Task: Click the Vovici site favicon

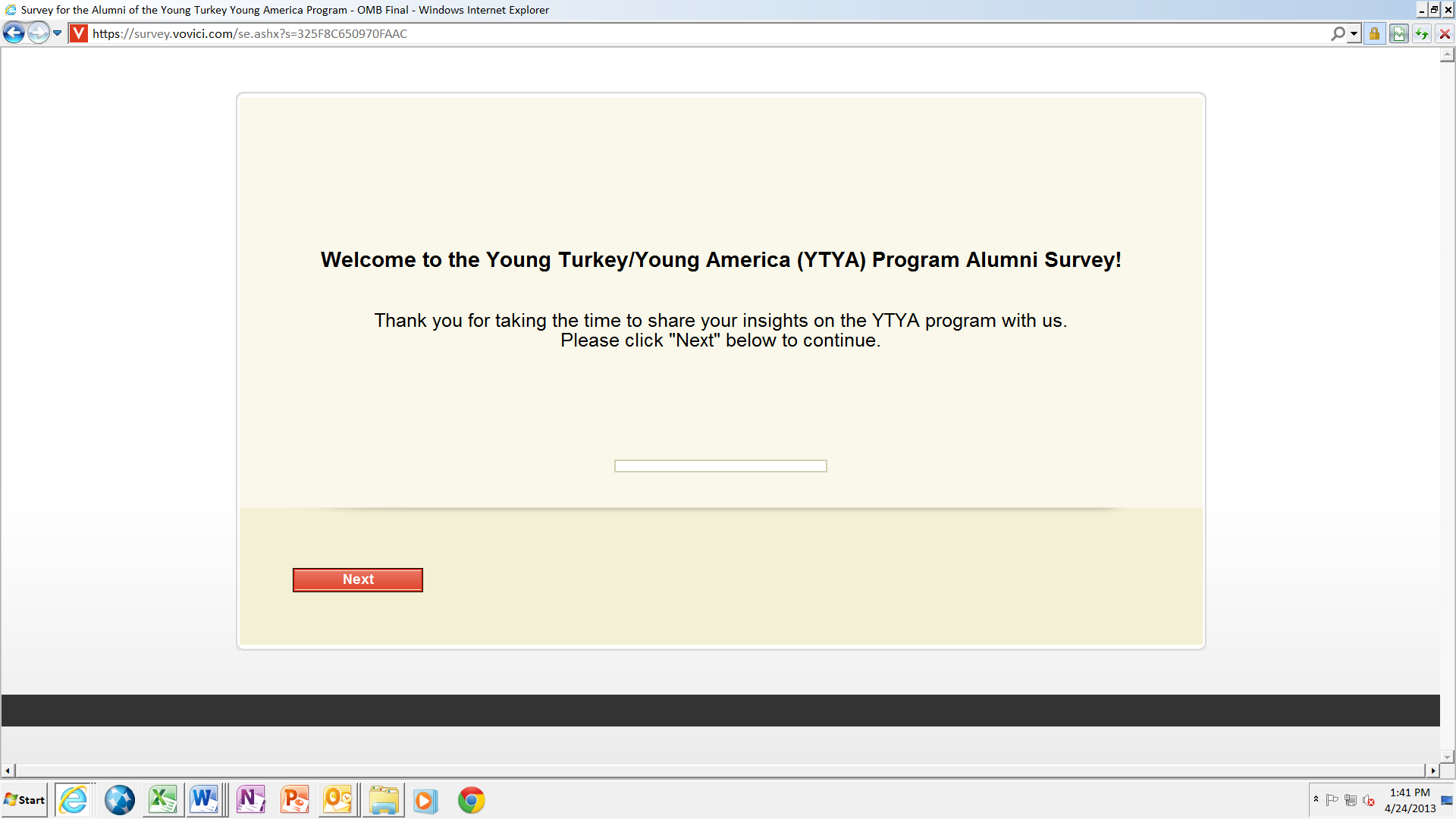Action: coord(78,33)
